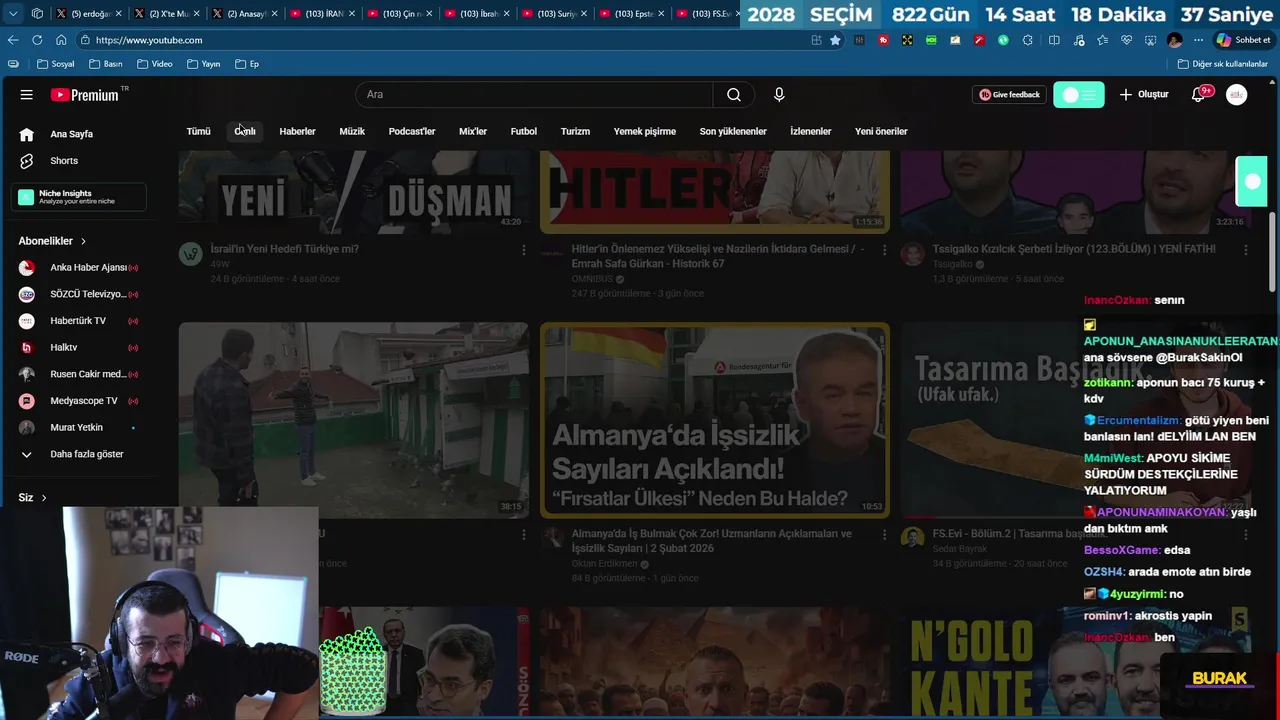Click the search magnifier button

click(734, 95)
